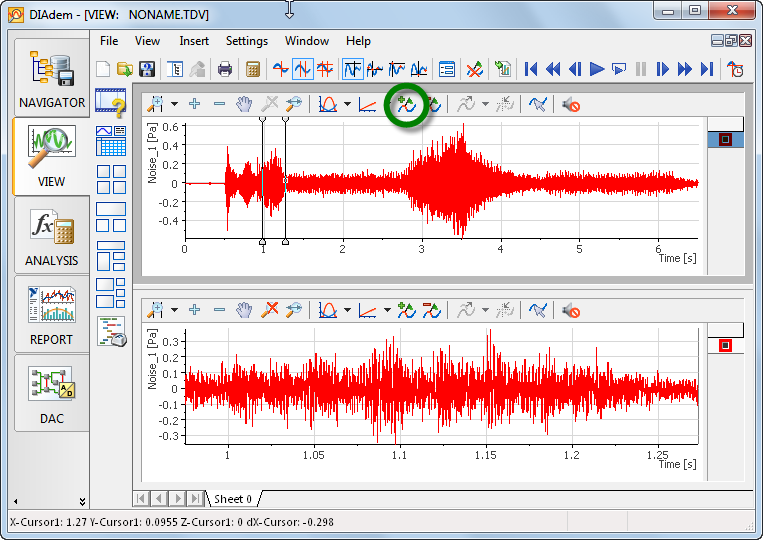This screenshot has width=763, height=540.
Task: Click the print icon in main toolbar
Action: (225, 70)
